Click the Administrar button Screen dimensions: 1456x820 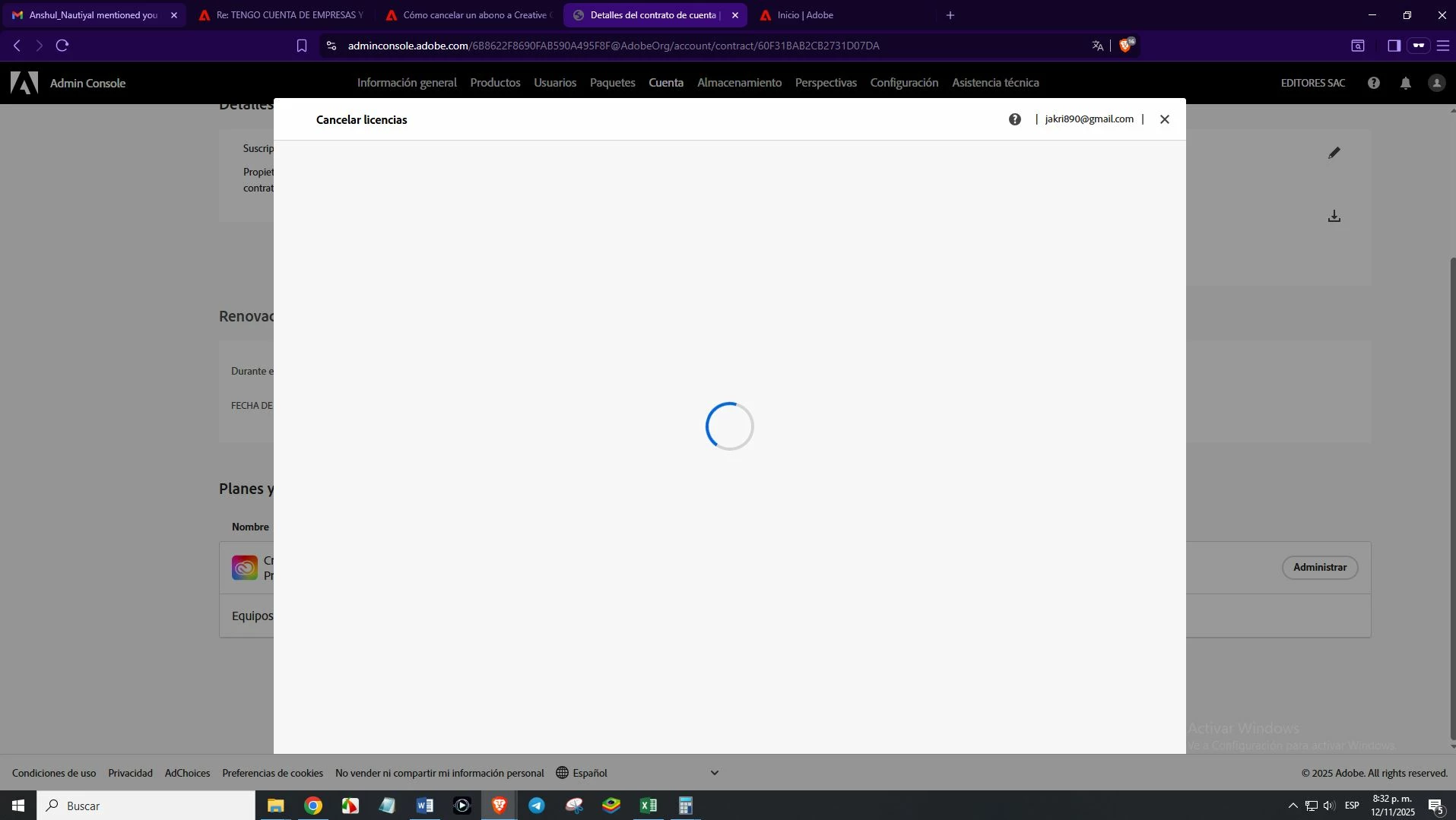click(1320, 568)
